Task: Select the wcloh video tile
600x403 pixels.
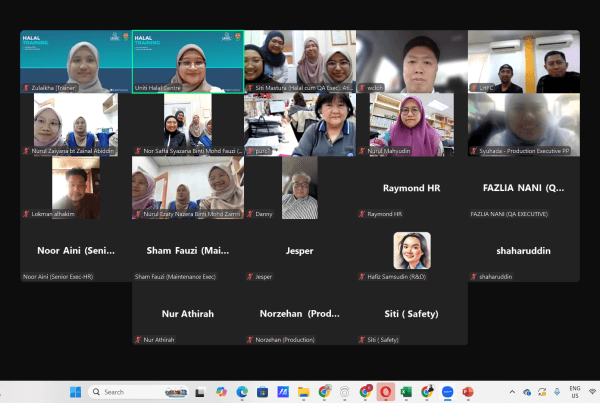Action: (x=412, y=61)
